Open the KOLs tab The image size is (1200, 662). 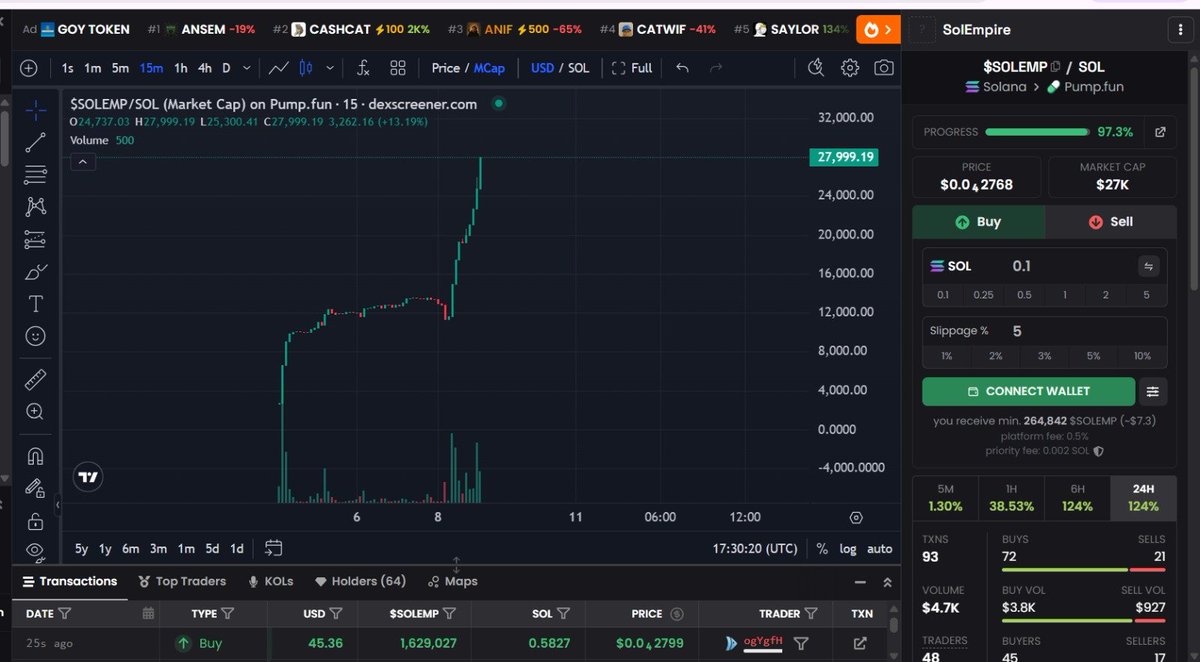pyautogui.click(x=271, y=581)
